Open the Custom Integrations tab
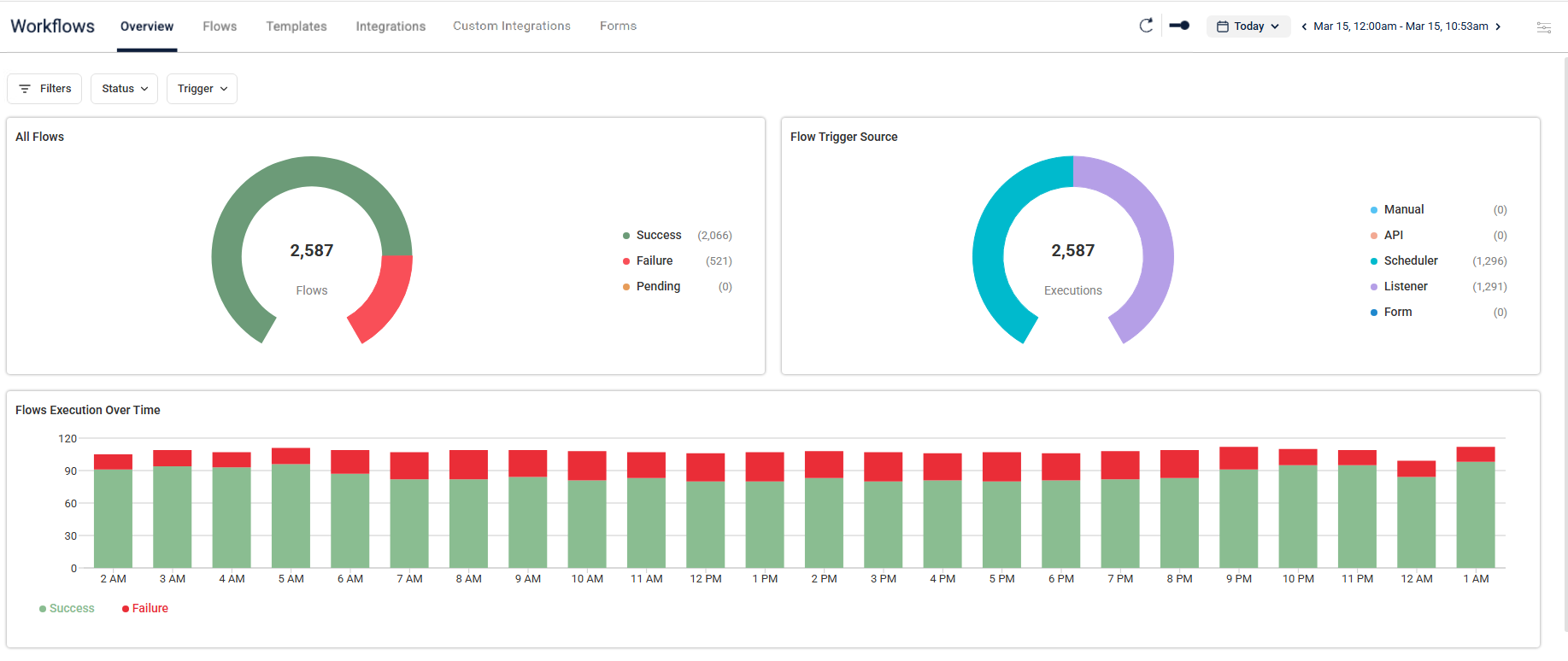 [512, 26]
